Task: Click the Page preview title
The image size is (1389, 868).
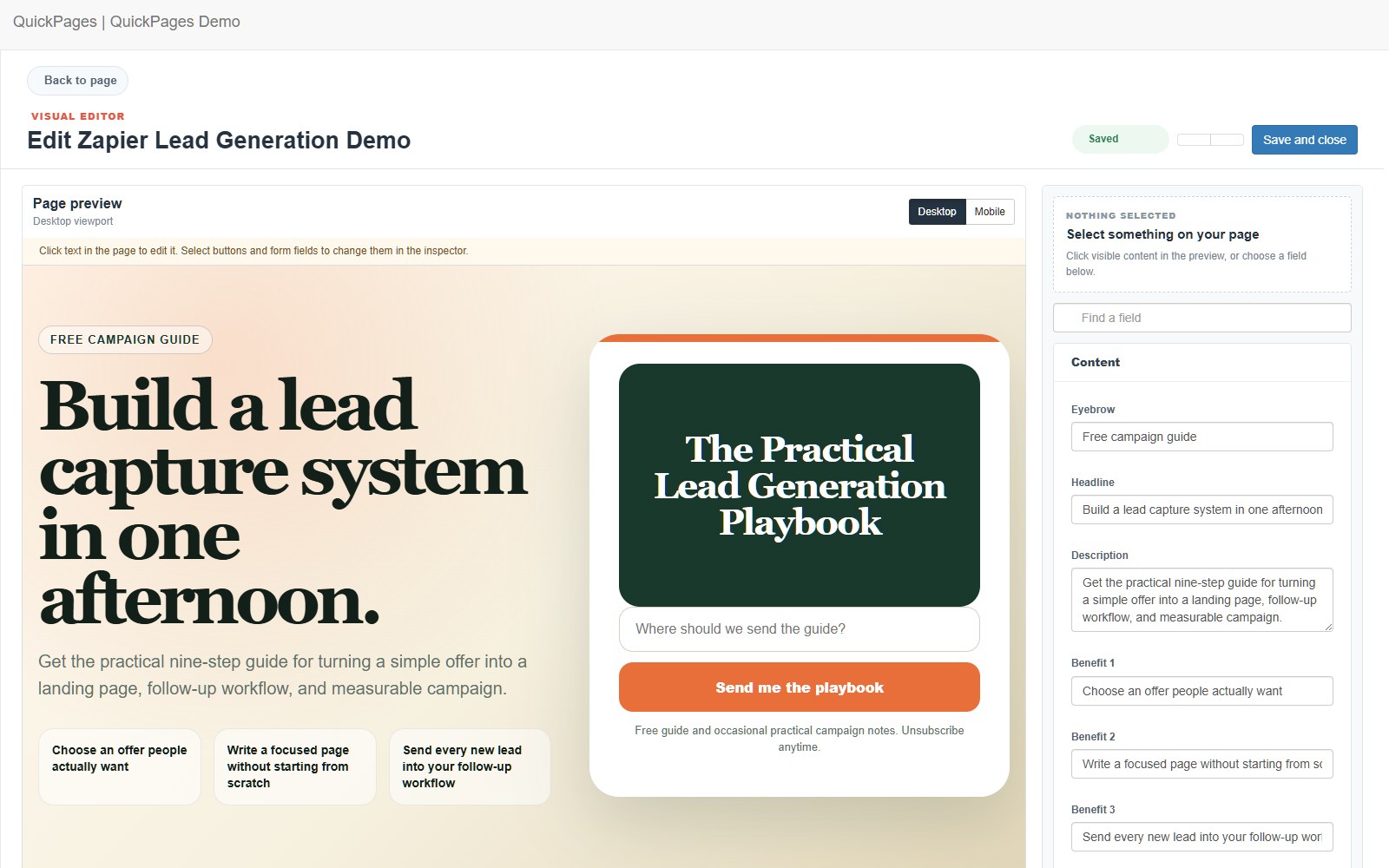Action: [x=77, y=203]
